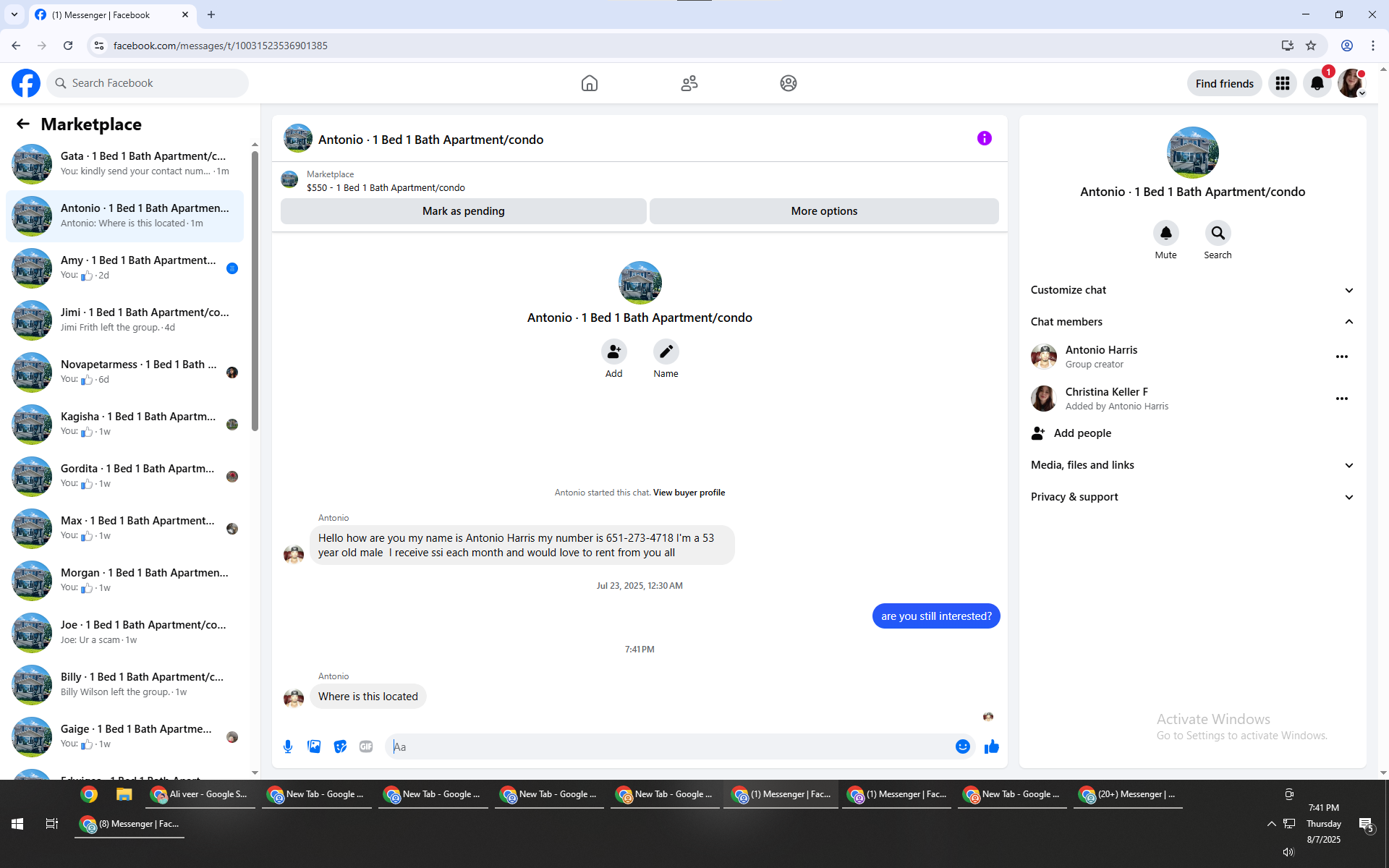
Task: Expand the Customize chat section
Action: [x=1192, y=290]
